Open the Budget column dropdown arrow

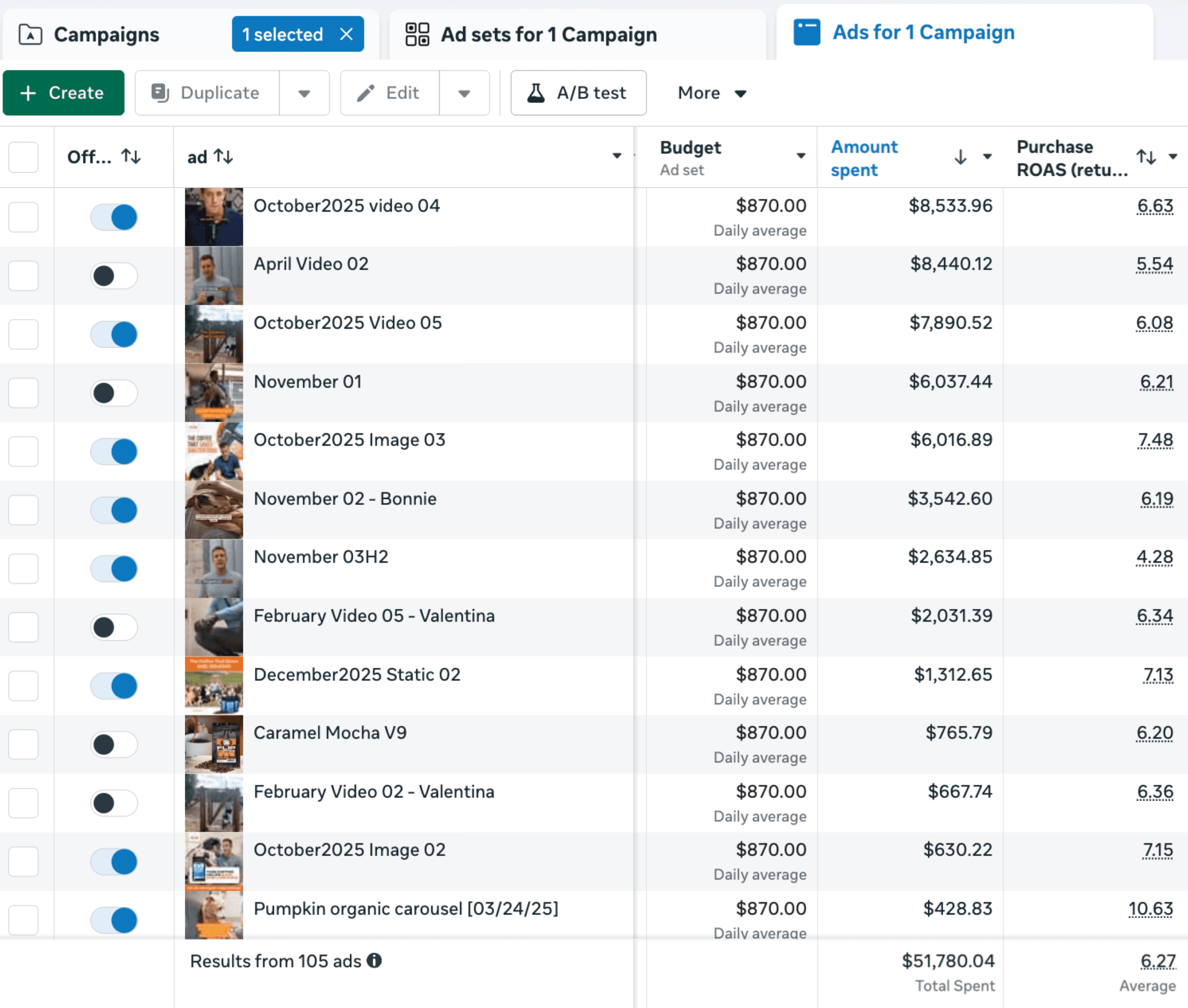pyautogui.click(x=800, y=156)
